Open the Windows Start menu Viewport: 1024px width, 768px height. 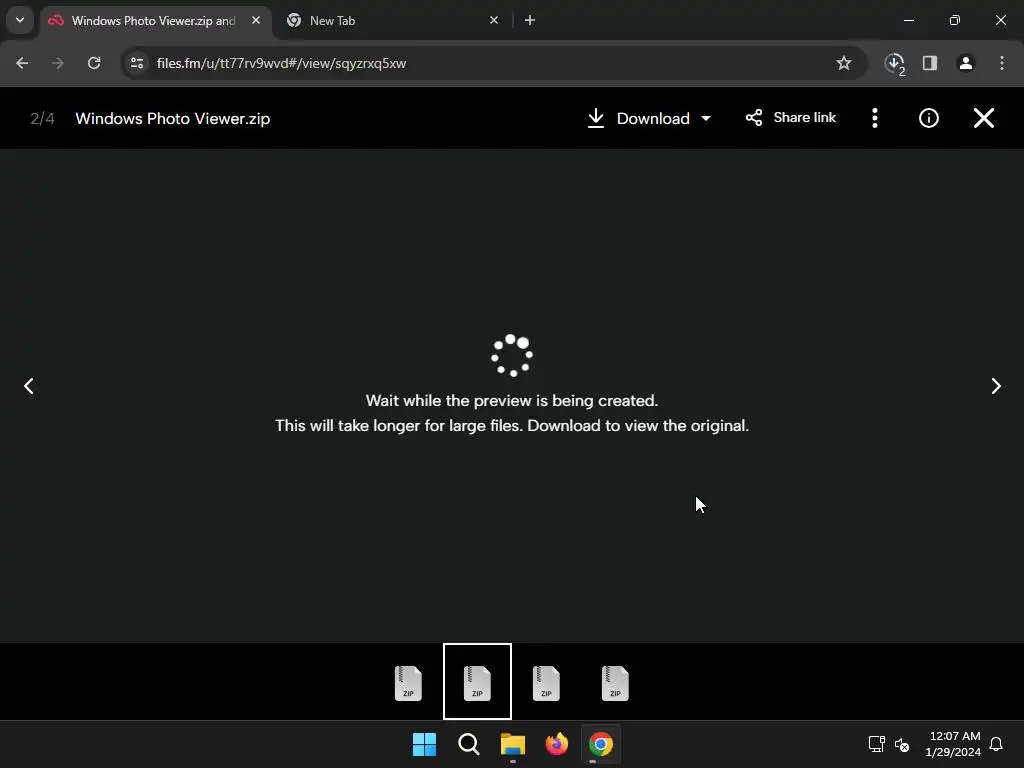click(424, 744)
